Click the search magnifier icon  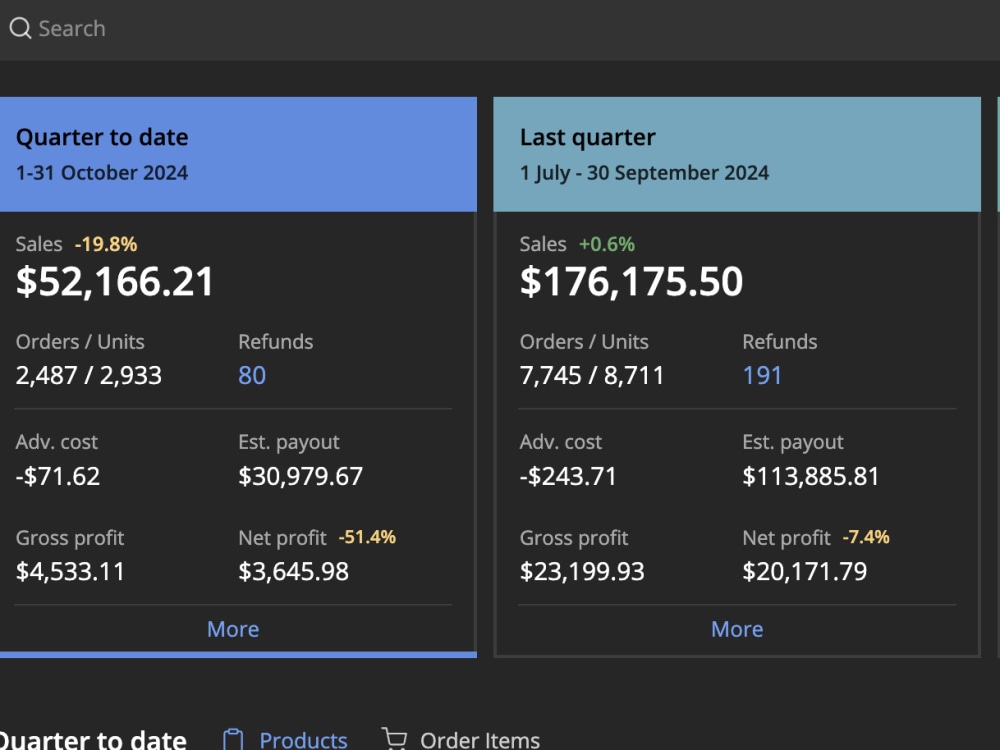[20, 28]
